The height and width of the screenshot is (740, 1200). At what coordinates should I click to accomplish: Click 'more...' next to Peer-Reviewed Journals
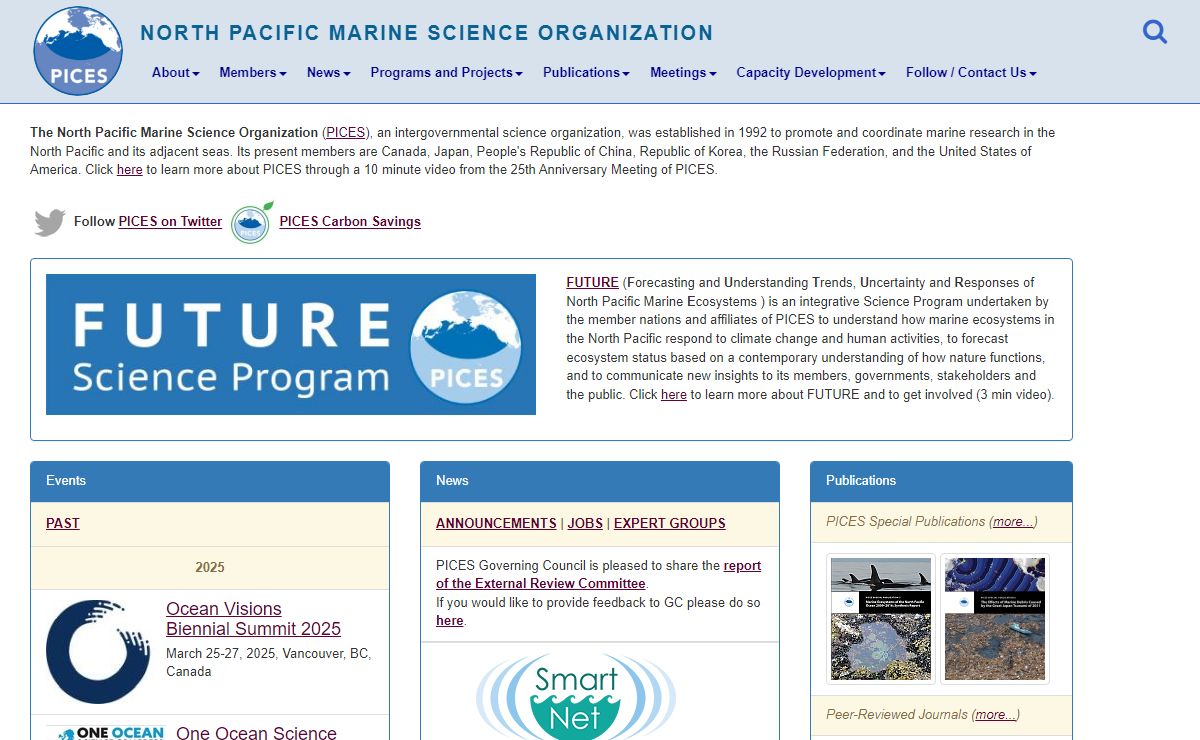[x=995, y=715]
